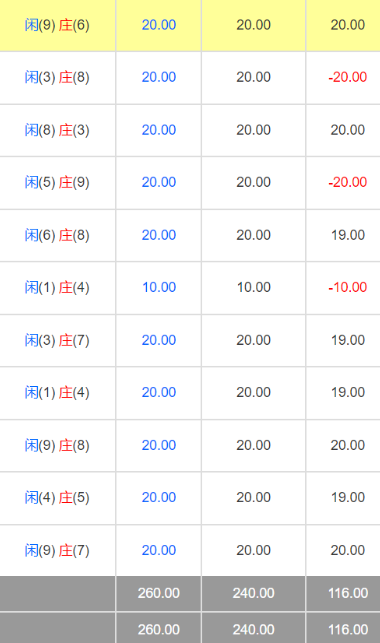The width and height of the screenshot is (380, 643).
Task: Choose the 闲(6) 庄(8) result cell
Action: (x=57, y=235)
